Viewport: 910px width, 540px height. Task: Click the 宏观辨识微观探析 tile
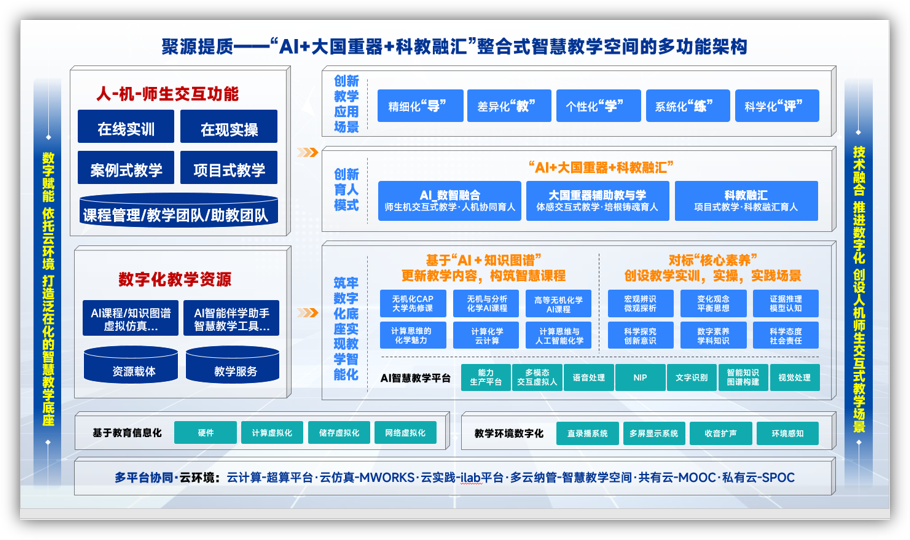[640, 304]
